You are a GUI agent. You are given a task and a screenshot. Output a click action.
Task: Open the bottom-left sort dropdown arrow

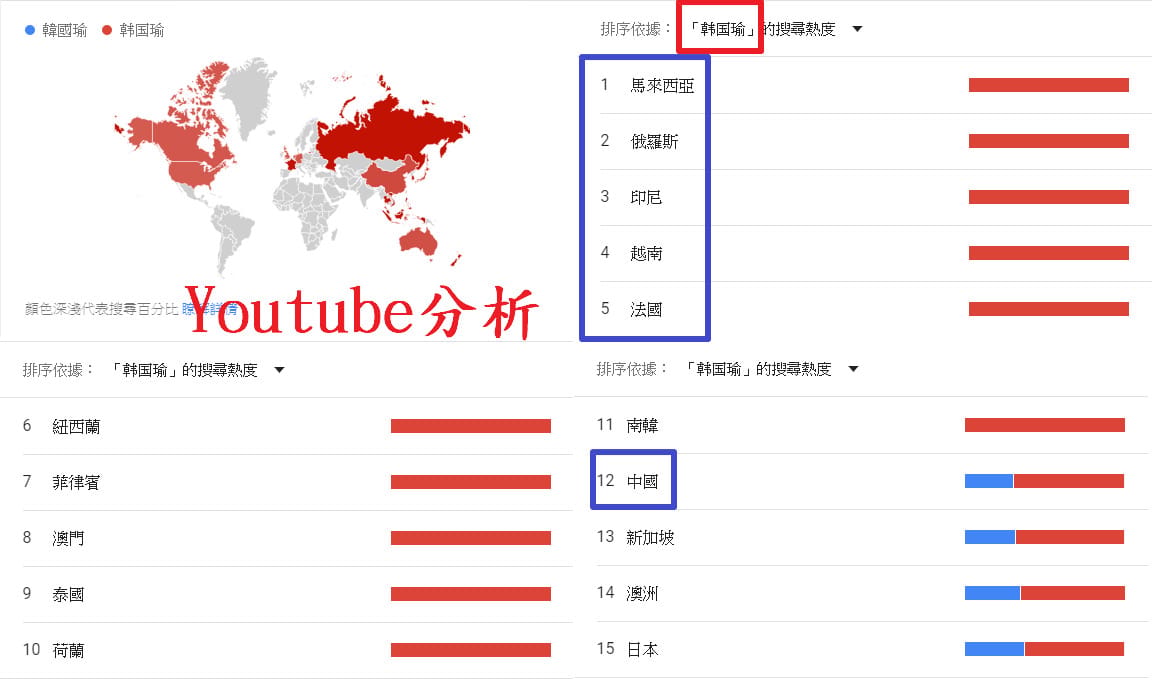[279, 370]
